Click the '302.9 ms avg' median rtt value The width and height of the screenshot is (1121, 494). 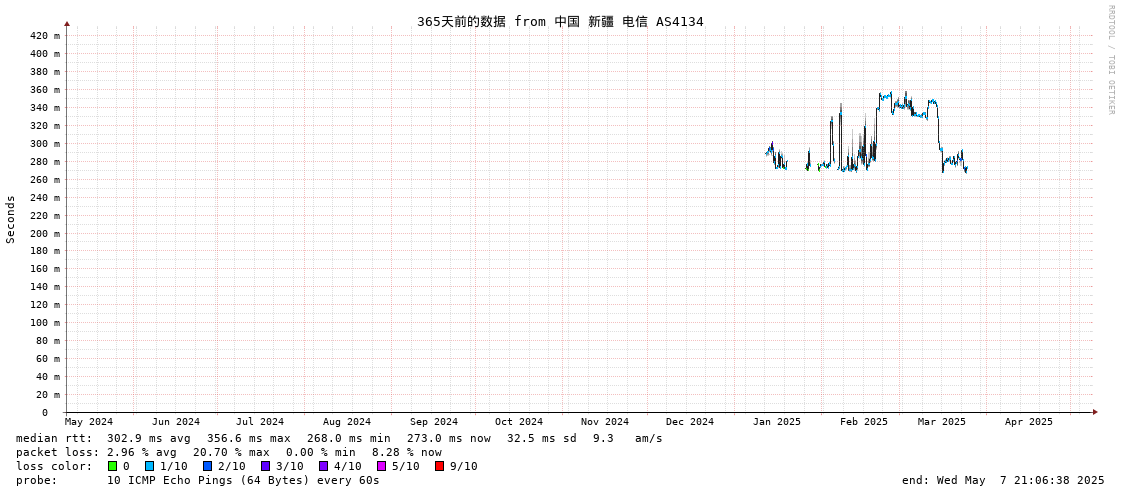point(150,438)
